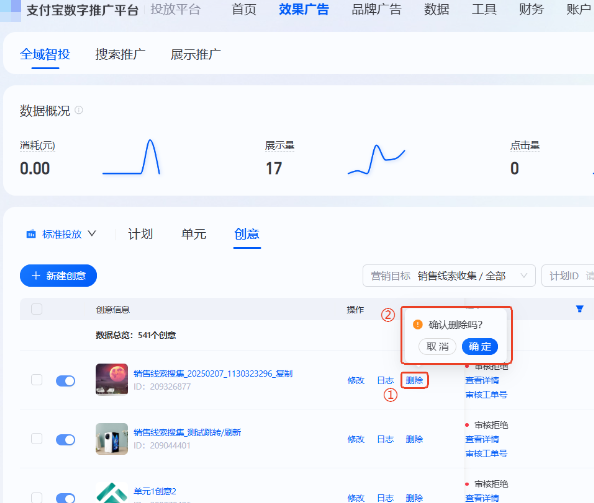
Task: Open creative link 销售线索收集_20250207_1130323296
Action: point(213,373)
